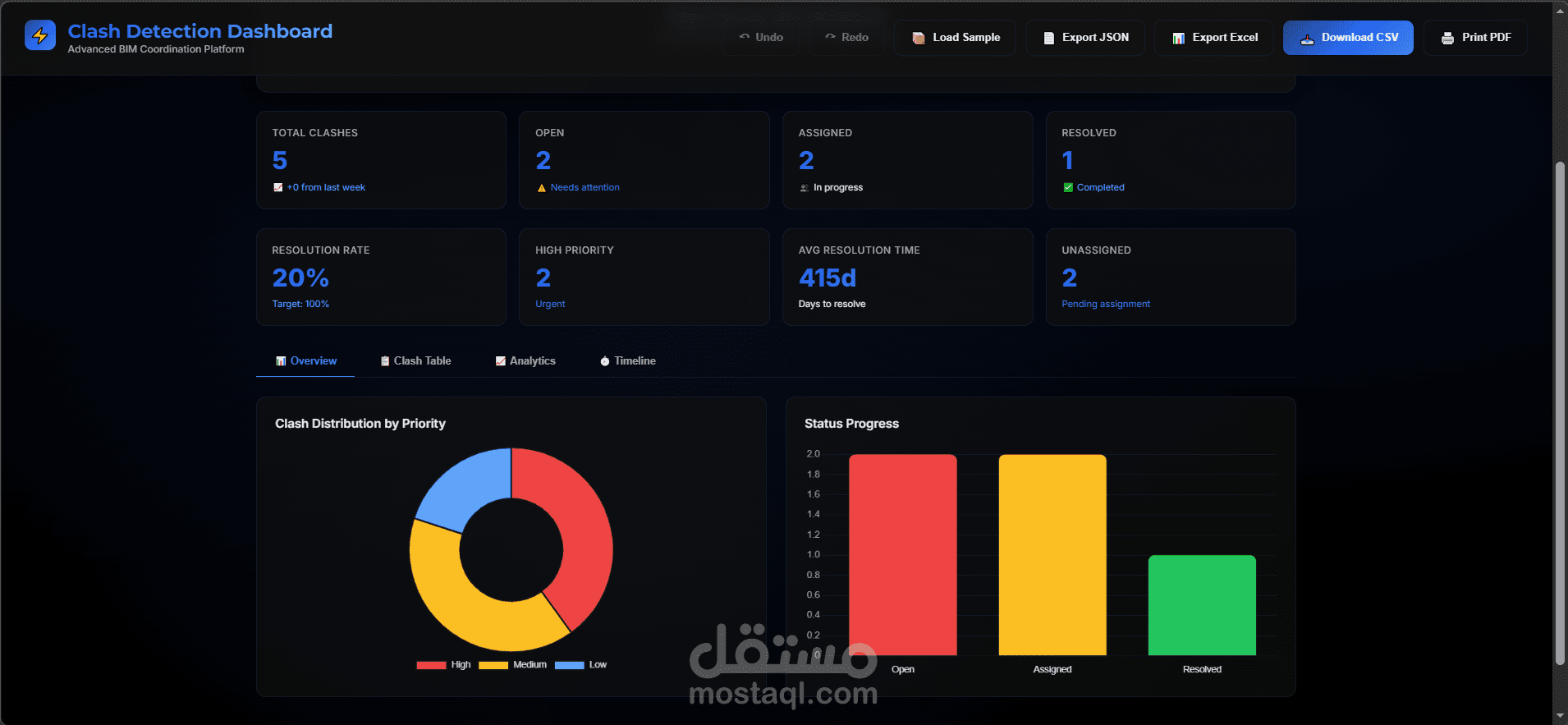Click the Print PDF button
Image resolution: width=1568 pixels, height=725 pixels.
tap(1475, 38)
